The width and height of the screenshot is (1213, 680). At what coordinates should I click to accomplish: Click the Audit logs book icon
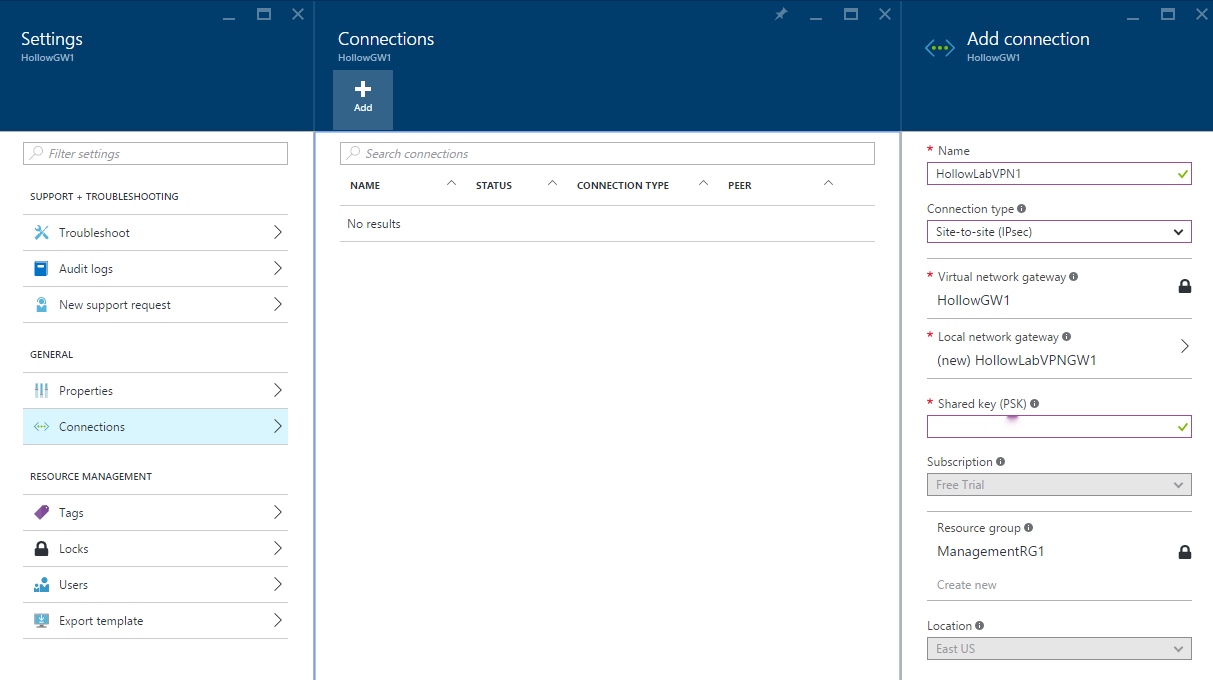pos(41,268)
